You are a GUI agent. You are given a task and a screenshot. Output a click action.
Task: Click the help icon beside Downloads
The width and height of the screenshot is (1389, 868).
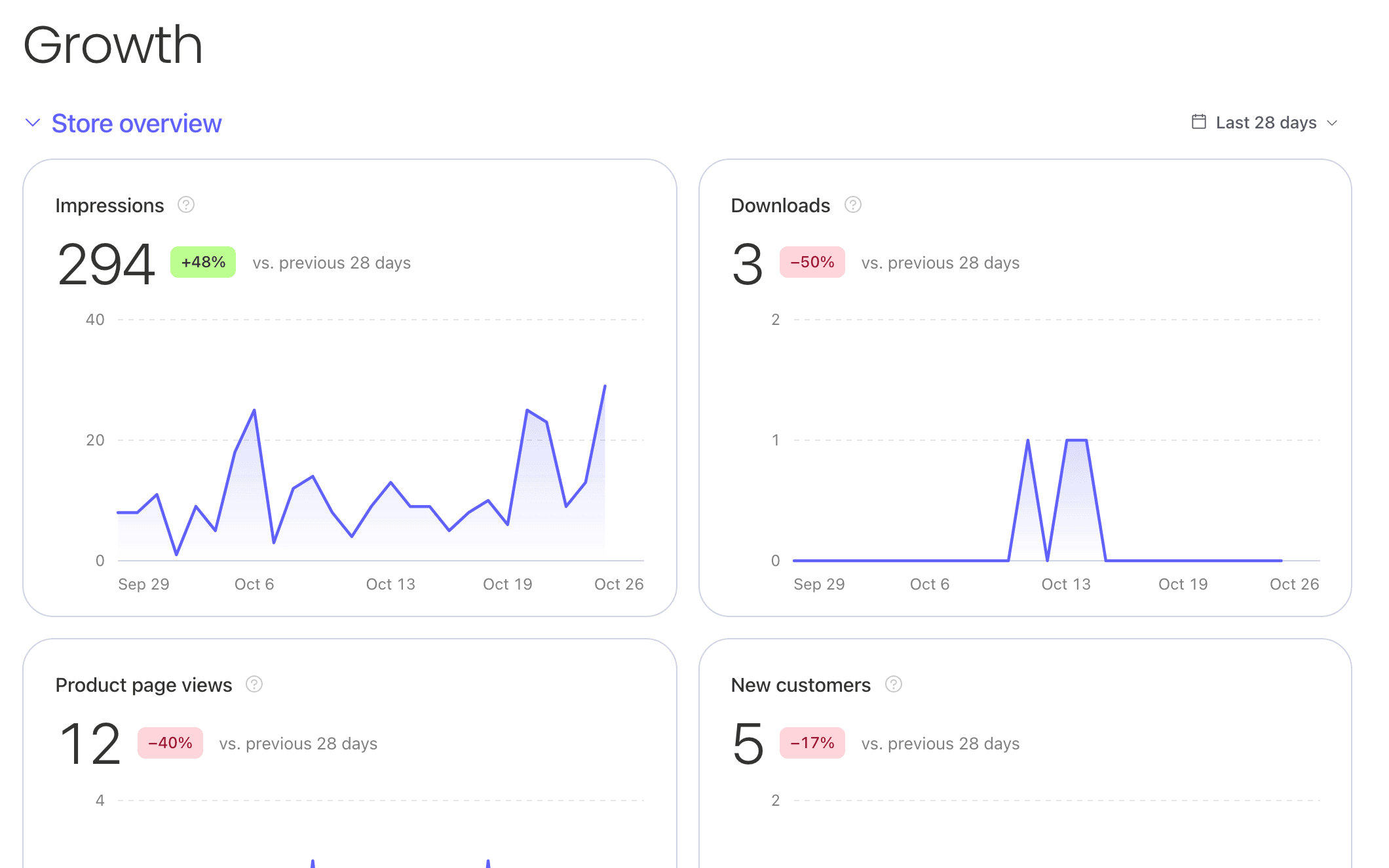[852, 205]
